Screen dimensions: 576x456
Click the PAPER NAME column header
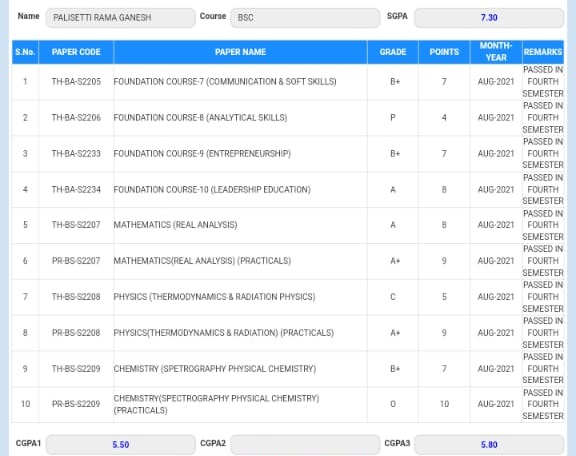pos(240,52)
